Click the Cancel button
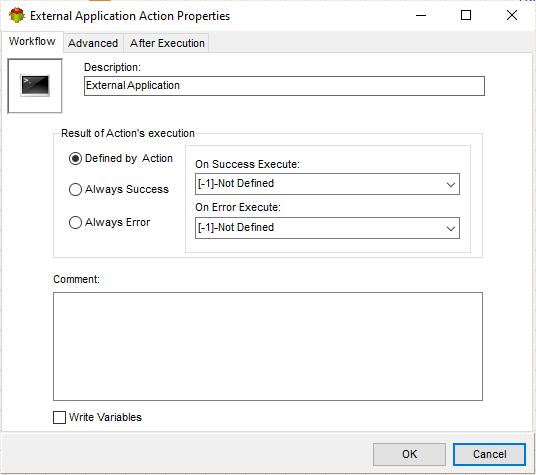Screen dimensions: 536x475 (x=489, y=454)
